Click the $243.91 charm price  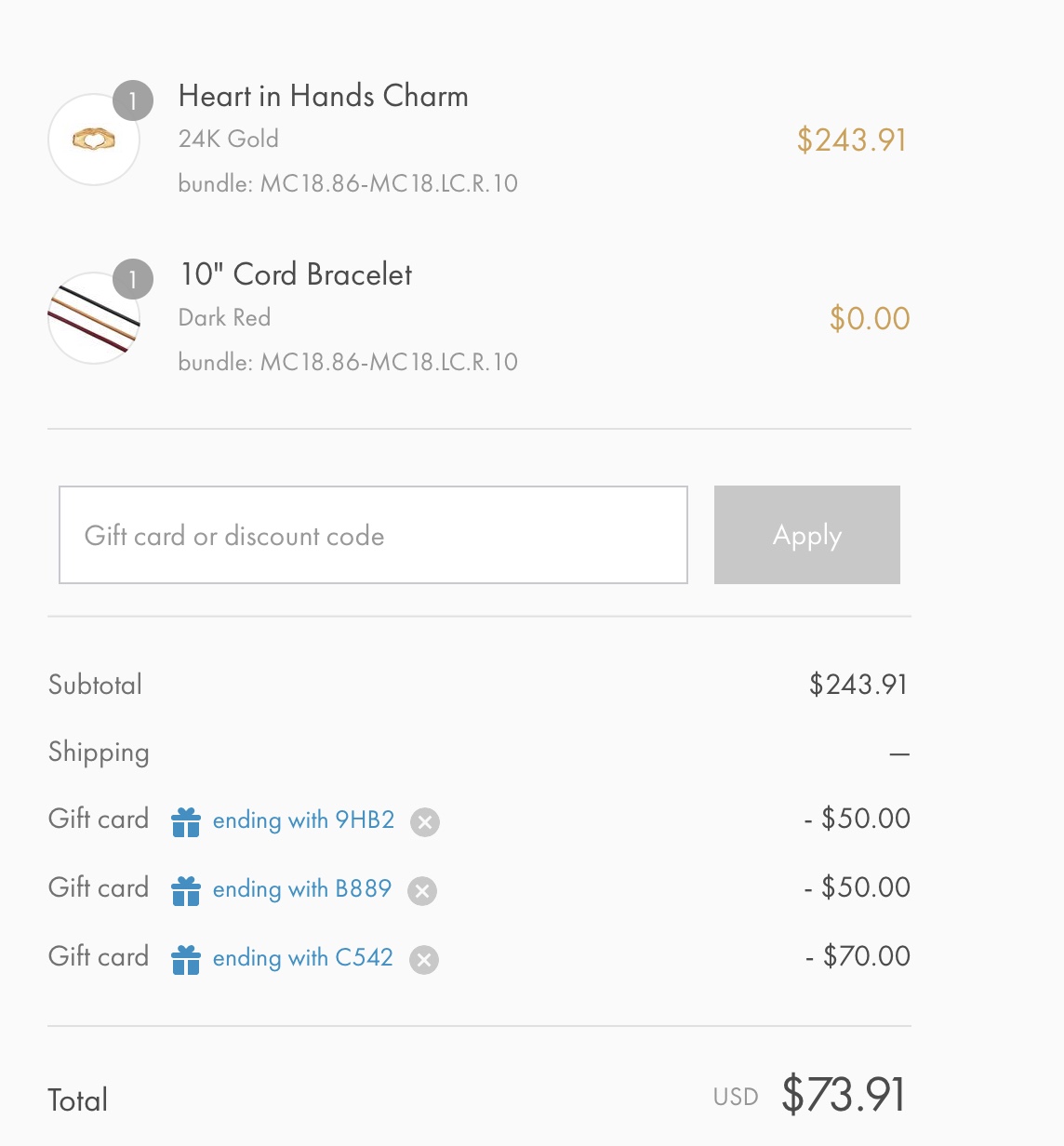click(x=852, y=140)
